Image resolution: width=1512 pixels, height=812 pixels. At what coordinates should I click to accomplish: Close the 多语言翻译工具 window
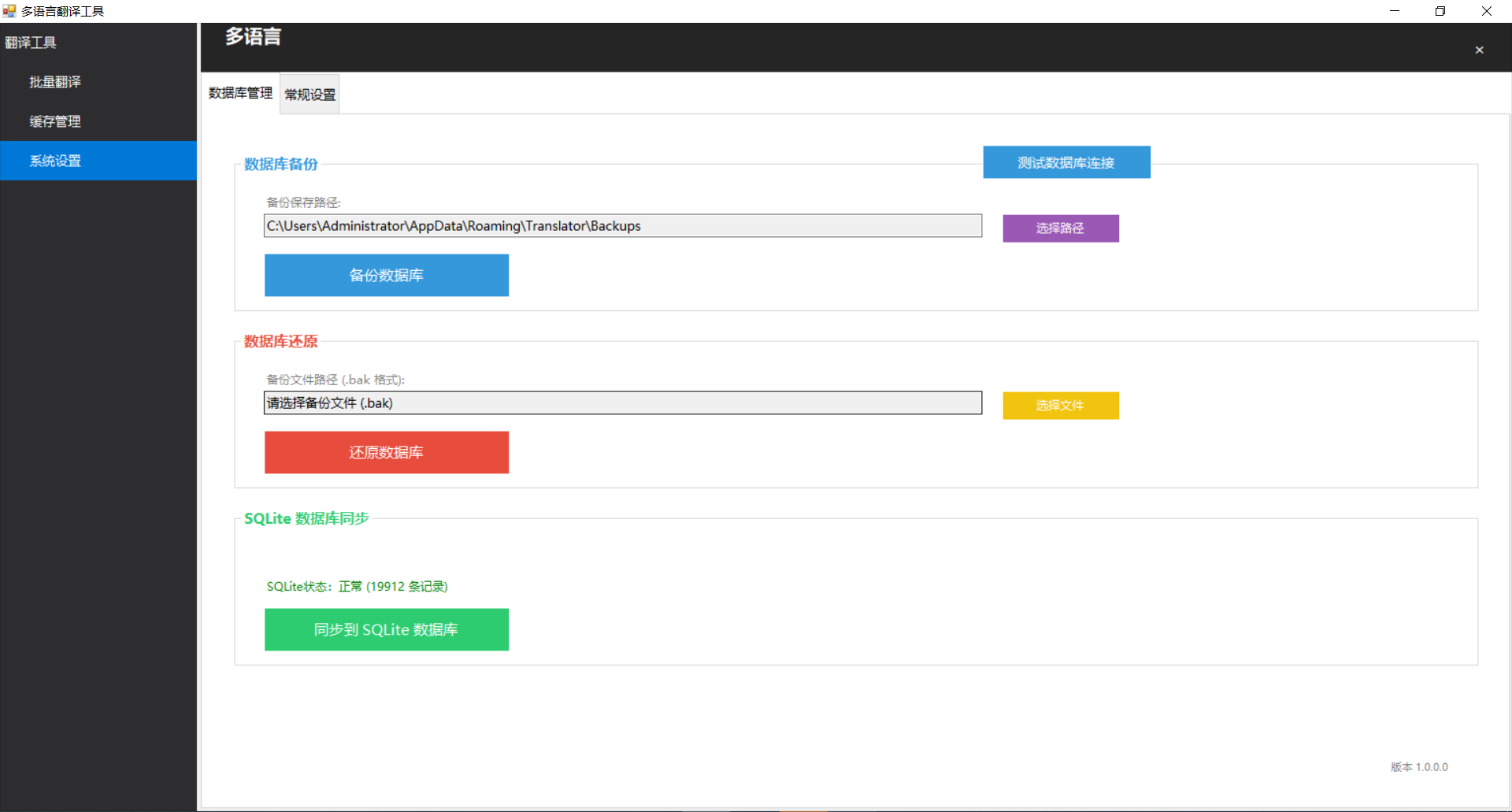click(1487, 11)
